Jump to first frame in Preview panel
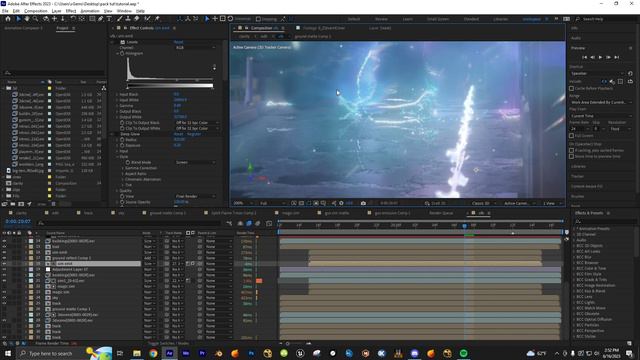640x360 pixels. (584, 57)
